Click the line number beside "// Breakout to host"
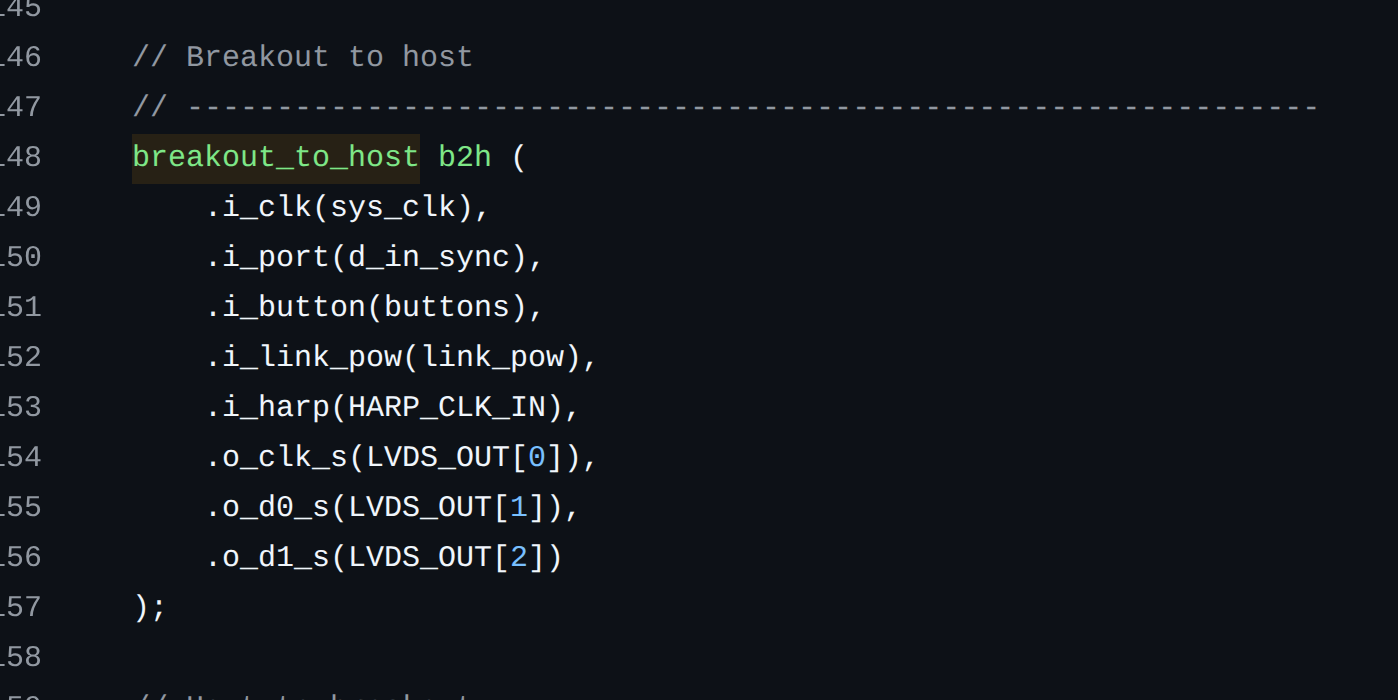The image size is (1398, 700). click(20, 58)
